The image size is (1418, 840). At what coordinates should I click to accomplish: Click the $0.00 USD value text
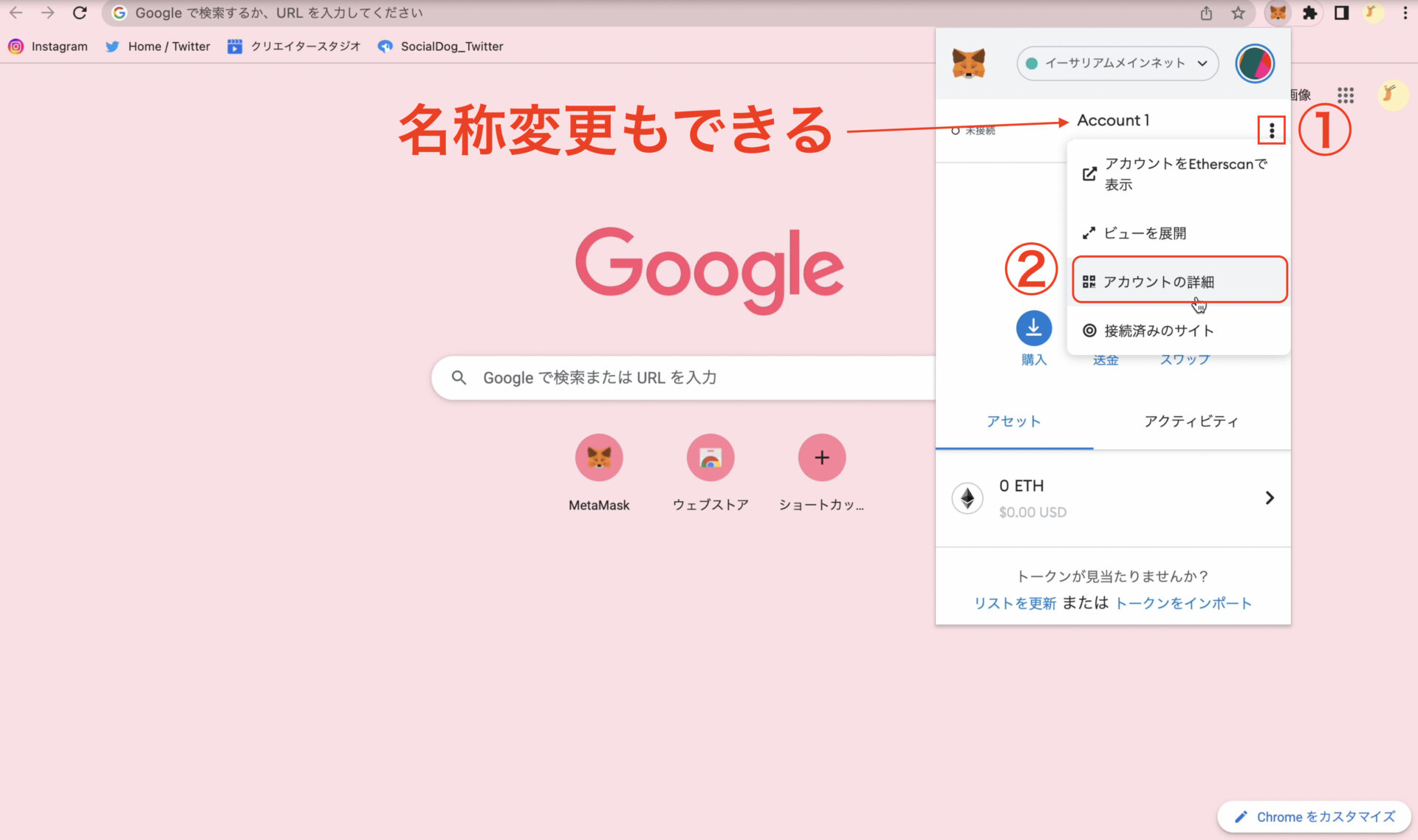(1032, 512)
